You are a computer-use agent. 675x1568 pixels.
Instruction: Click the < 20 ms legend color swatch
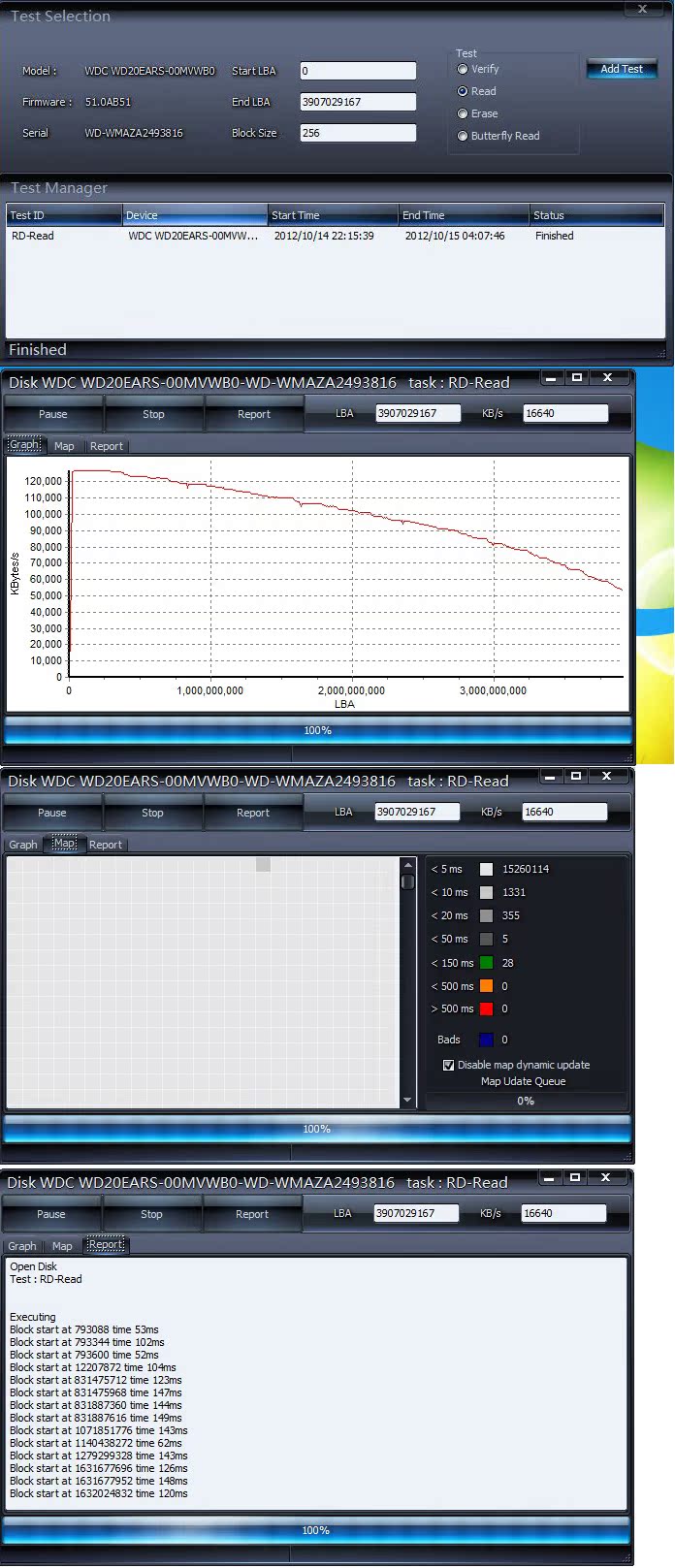(x=486, y=915)
